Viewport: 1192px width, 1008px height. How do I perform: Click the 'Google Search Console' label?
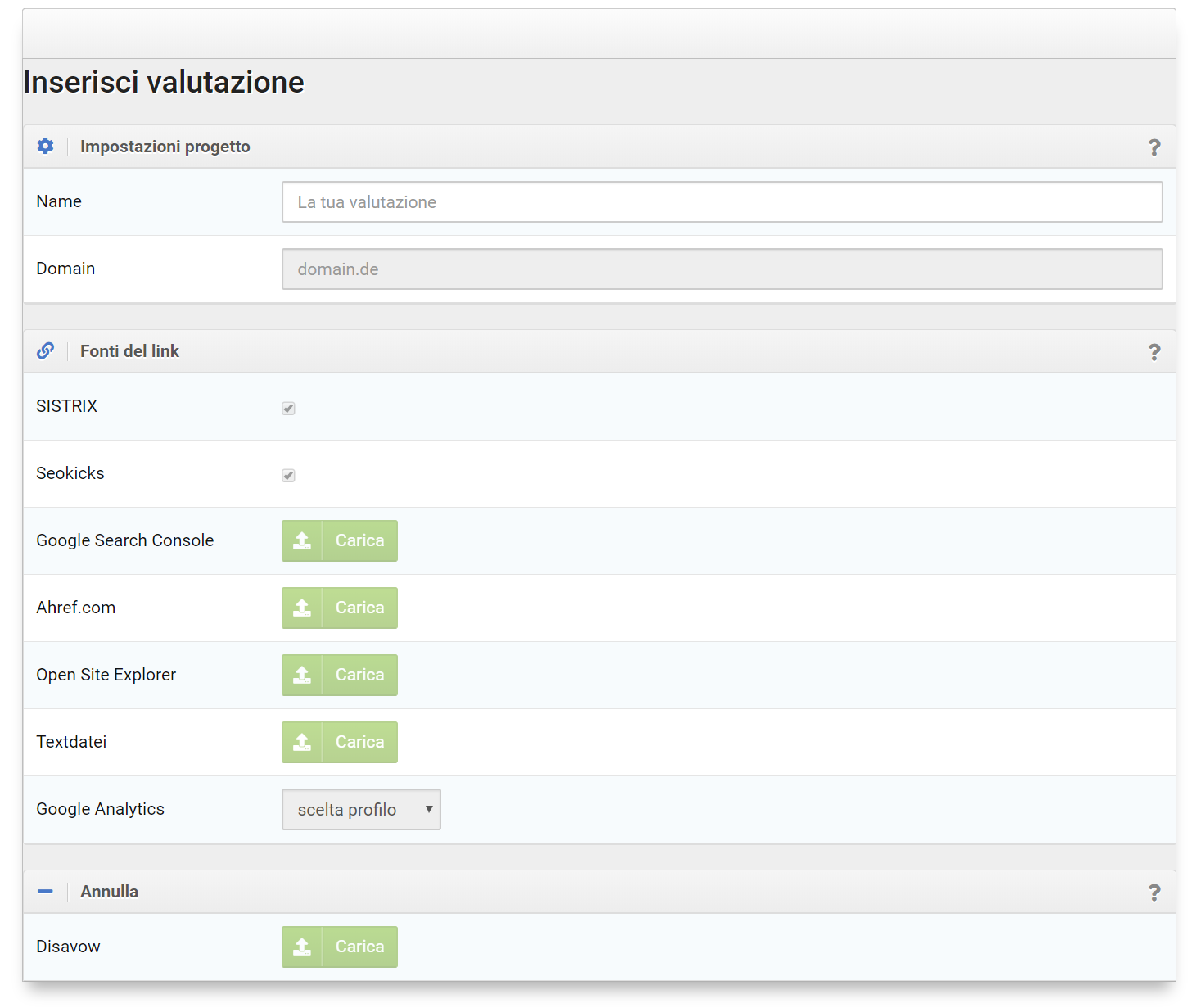(125, 540)
